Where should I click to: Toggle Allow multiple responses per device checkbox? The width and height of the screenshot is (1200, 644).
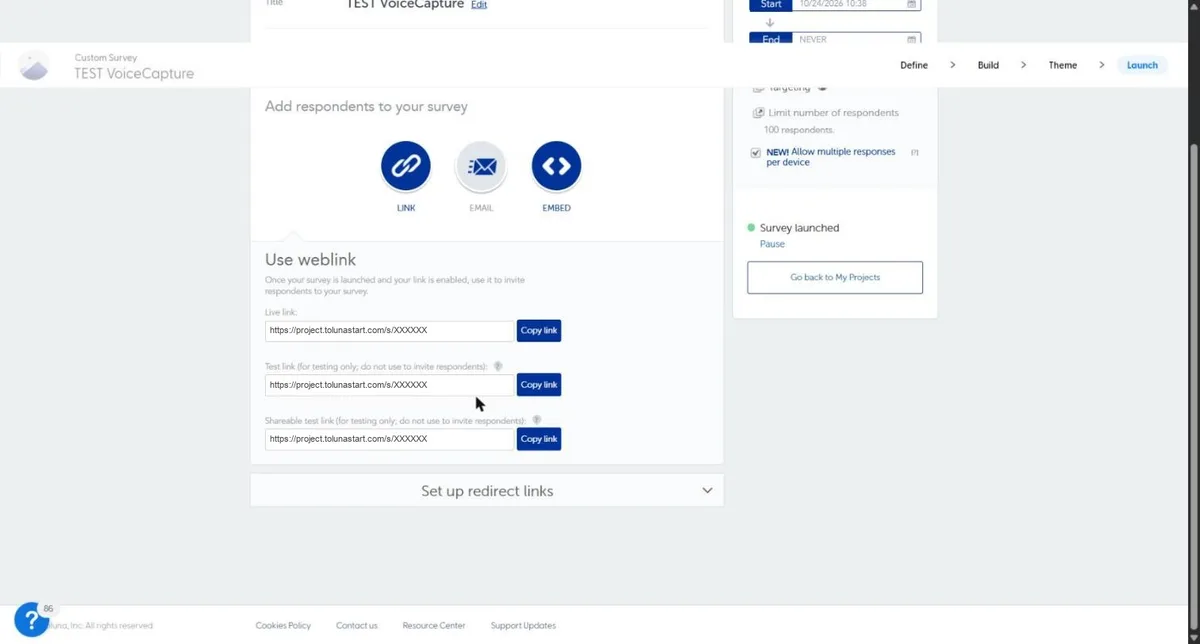[x=756, y=153]
